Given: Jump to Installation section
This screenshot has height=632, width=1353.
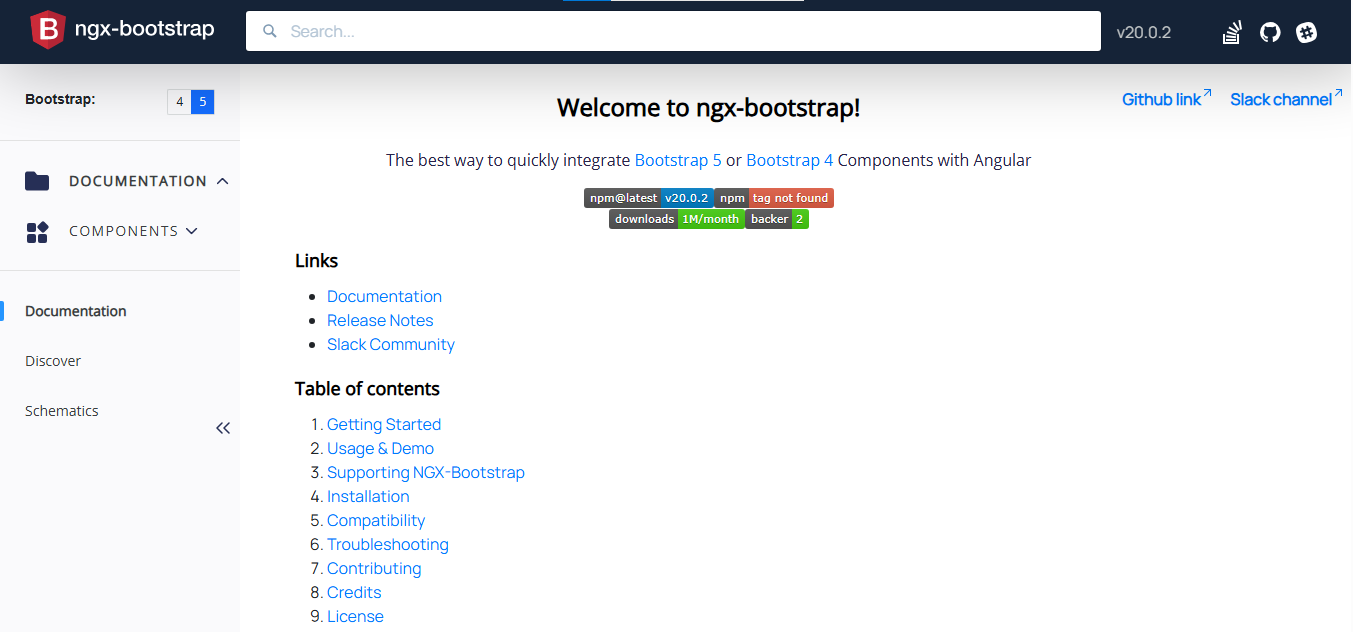Looking at the screenshot, I should (368, 496).
